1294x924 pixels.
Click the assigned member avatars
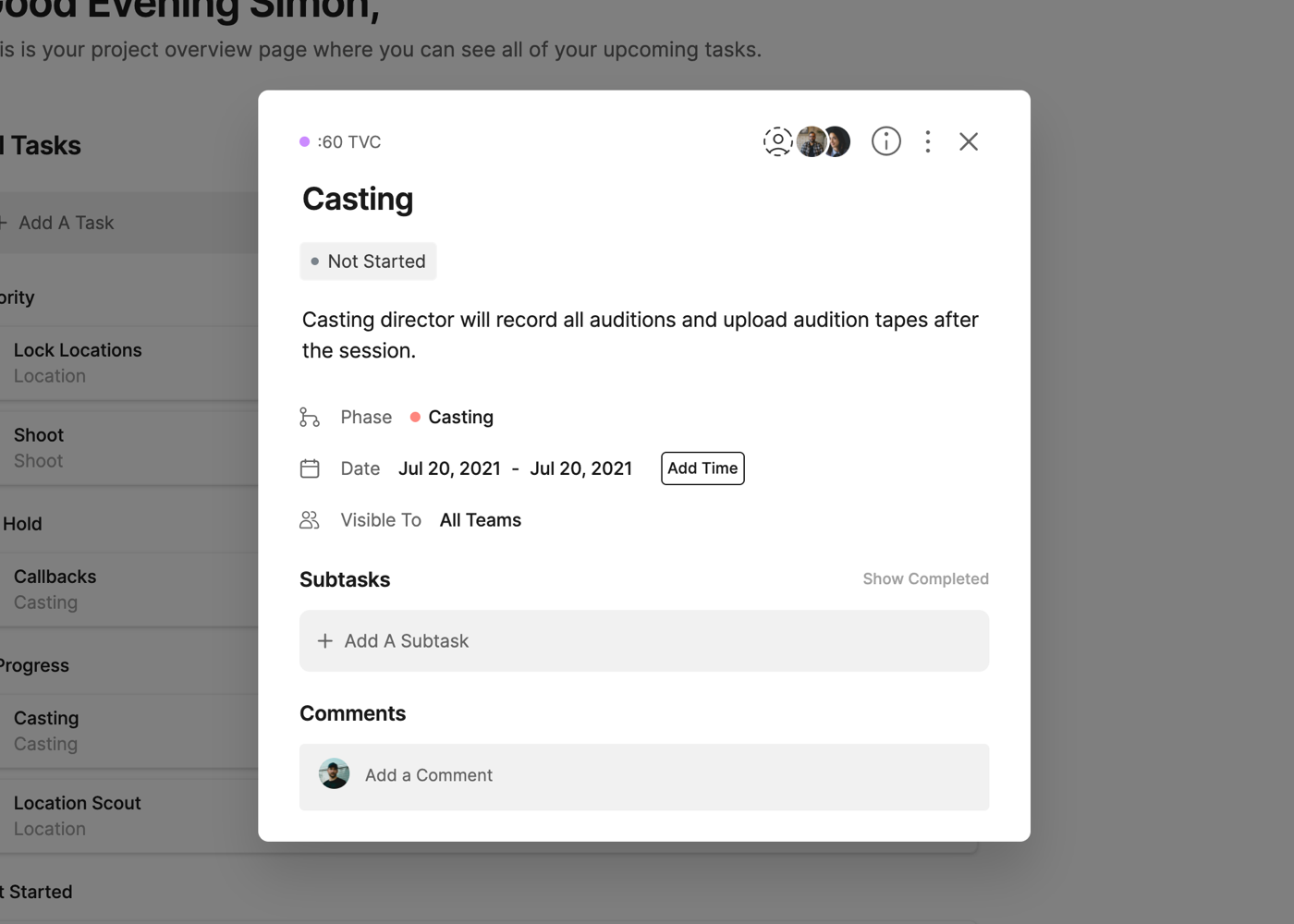(x=824, y=141)
